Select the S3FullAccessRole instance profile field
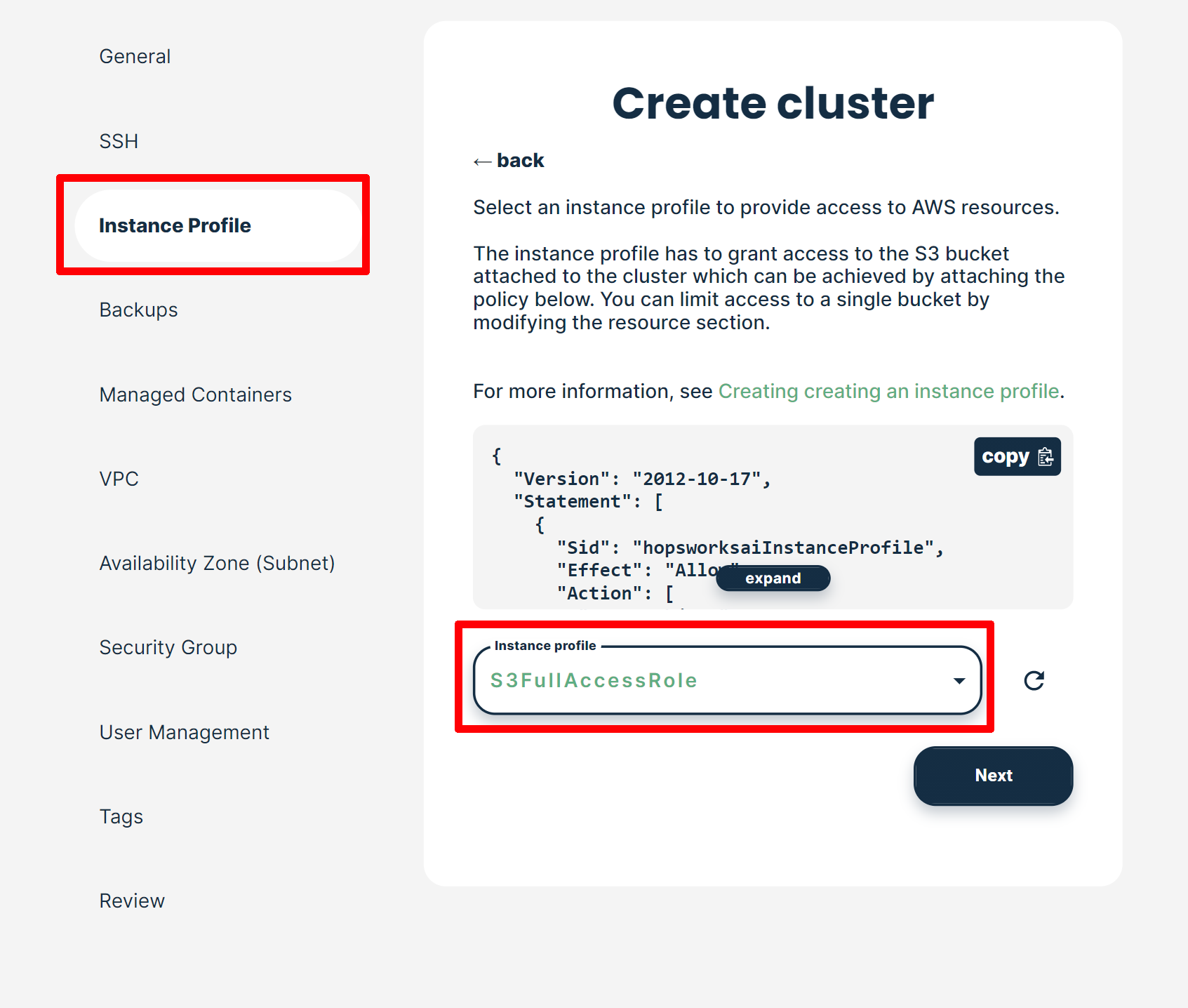This screenshot has height=1008, width=1188. click(x=702, y=681)
